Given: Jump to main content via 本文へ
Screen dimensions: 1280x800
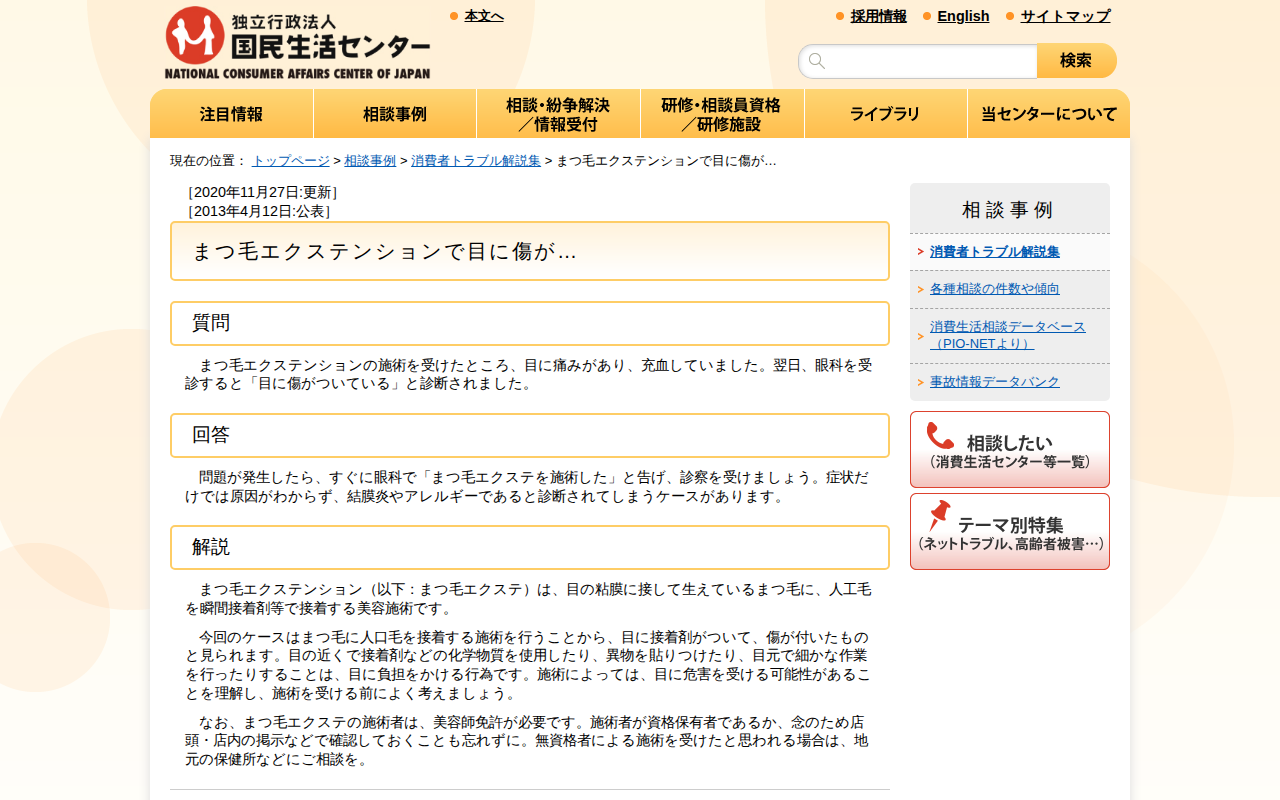Looking at the screenshot, I should (x=484, y=16).
